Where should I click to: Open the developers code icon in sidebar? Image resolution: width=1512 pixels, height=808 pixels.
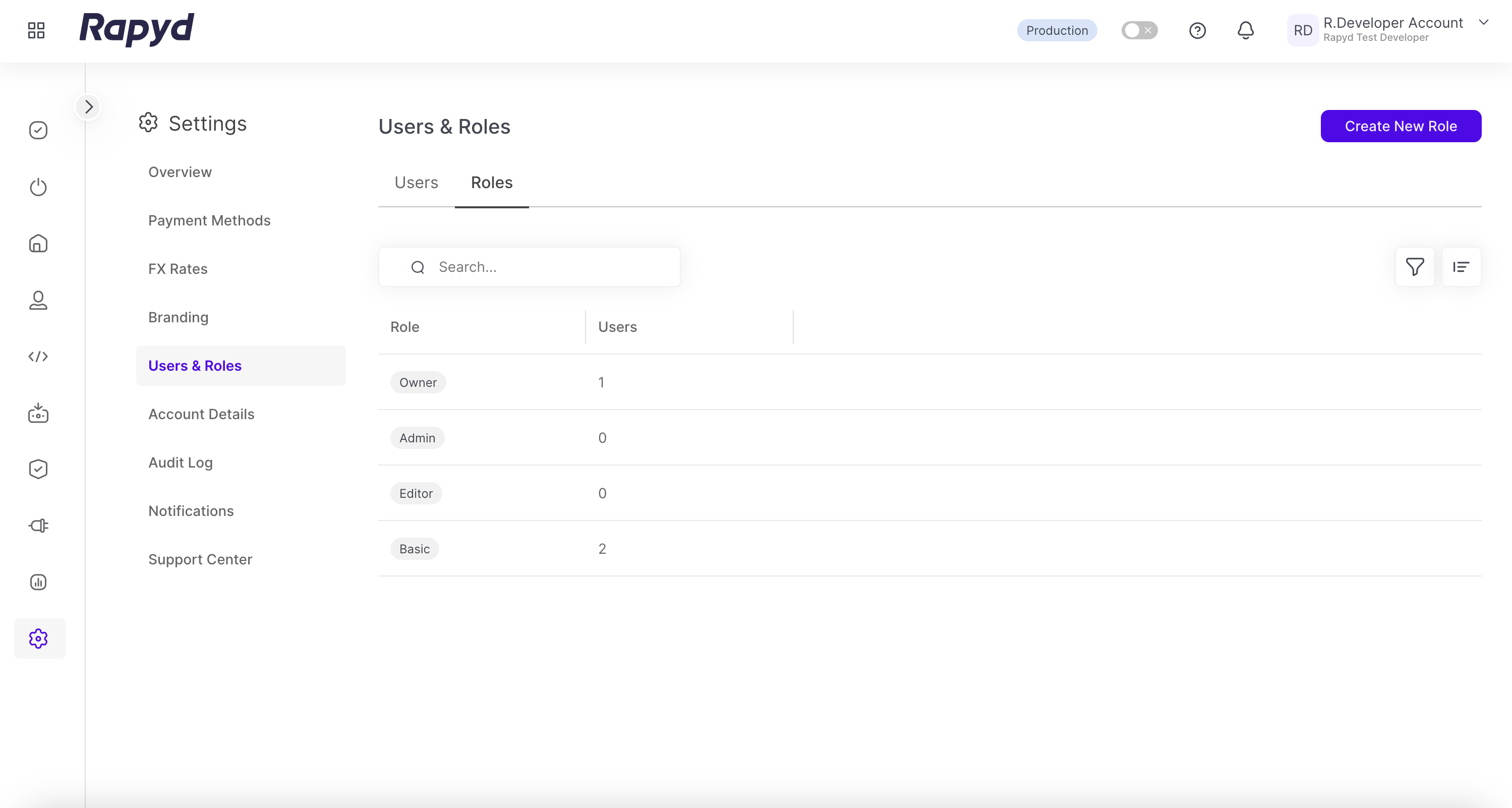click(38, 356)
